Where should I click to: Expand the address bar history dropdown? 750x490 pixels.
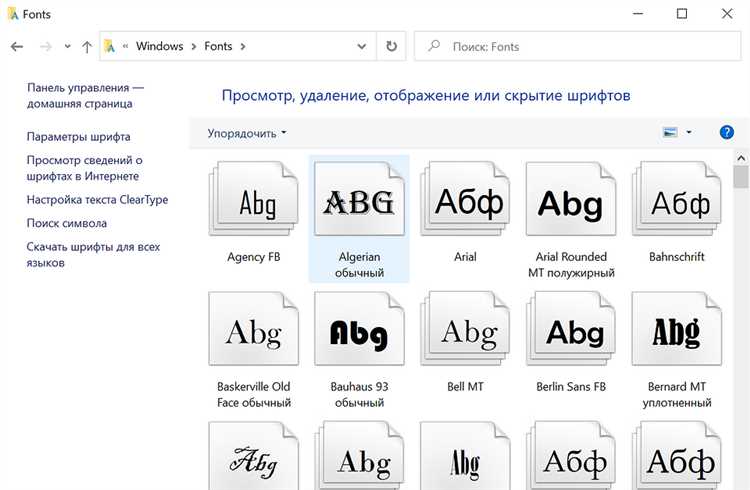click(363, 47)
